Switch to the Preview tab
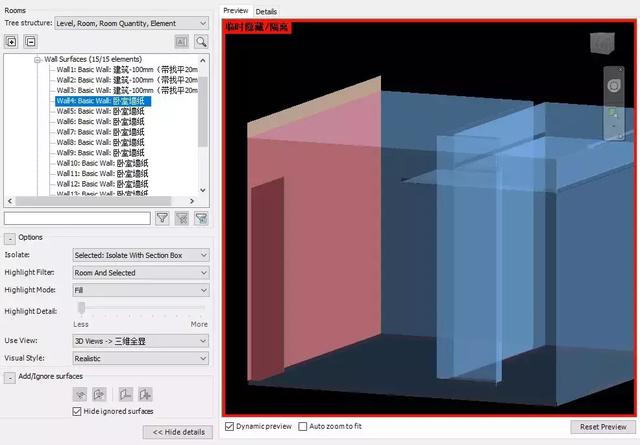 click(236, 11)
